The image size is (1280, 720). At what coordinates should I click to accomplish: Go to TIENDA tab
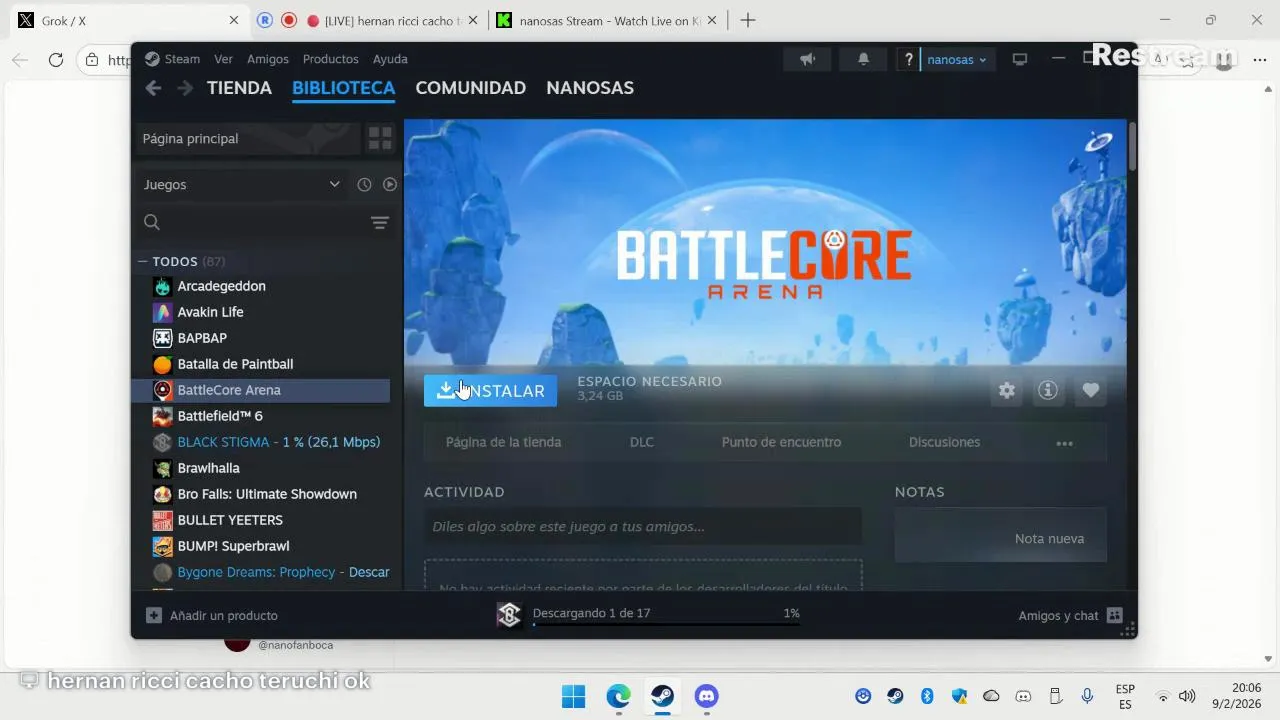(239, 88)
